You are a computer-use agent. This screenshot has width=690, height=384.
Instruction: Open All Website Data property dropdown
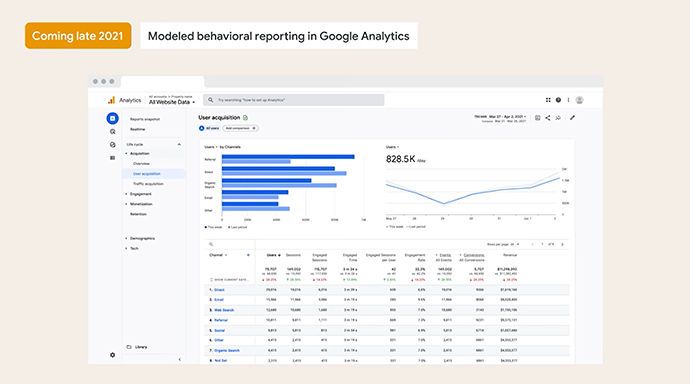coord(172,102)
